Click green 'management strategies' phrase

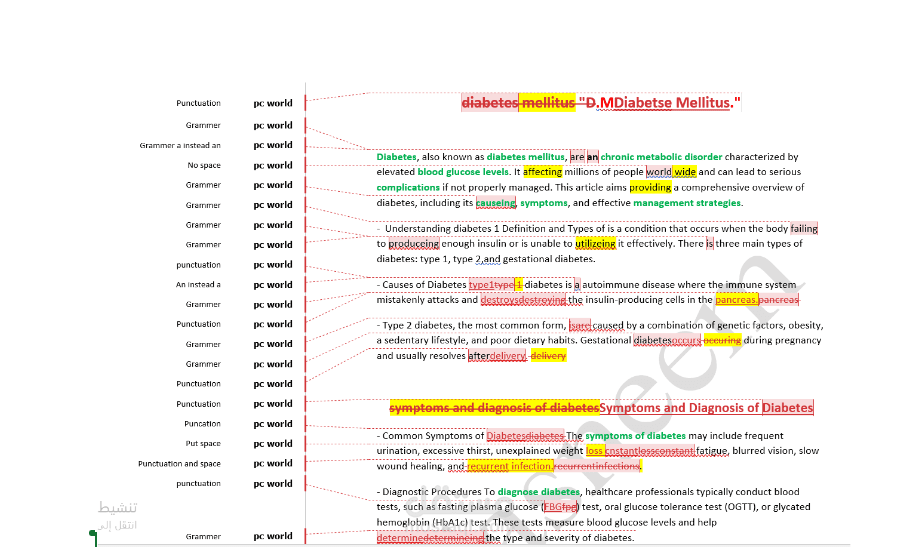point(687,202)
